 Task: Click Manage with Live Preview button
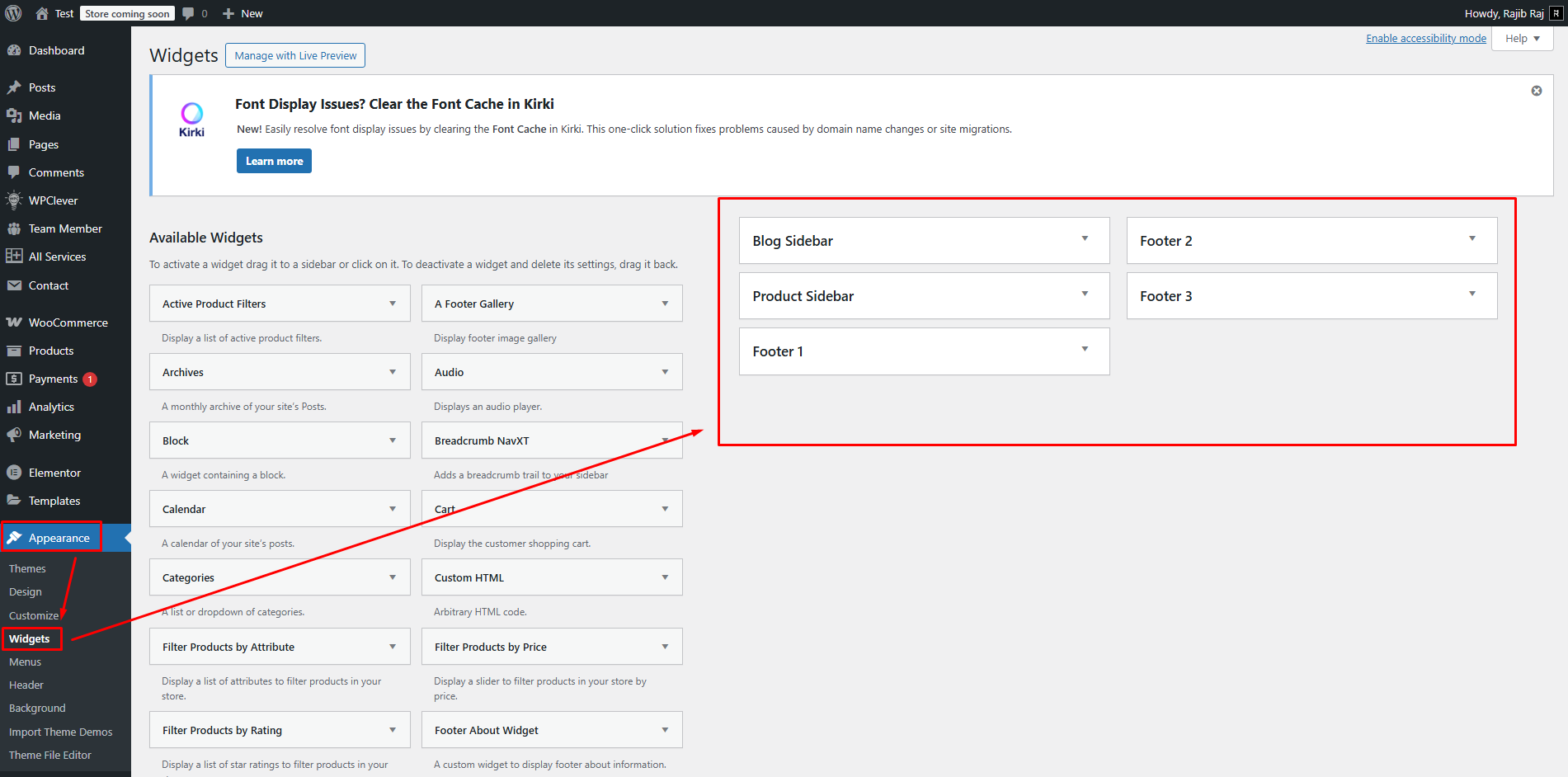[x=295, y=55]
